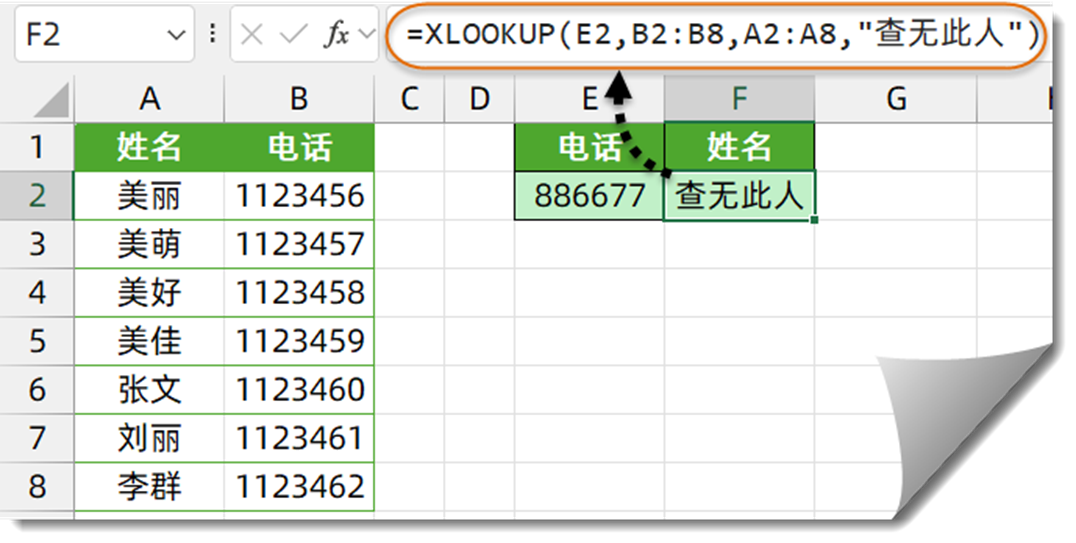This screenshot has height=543, width=1076.
Task: Select row 6 header
Action: [x=37, y=390]
